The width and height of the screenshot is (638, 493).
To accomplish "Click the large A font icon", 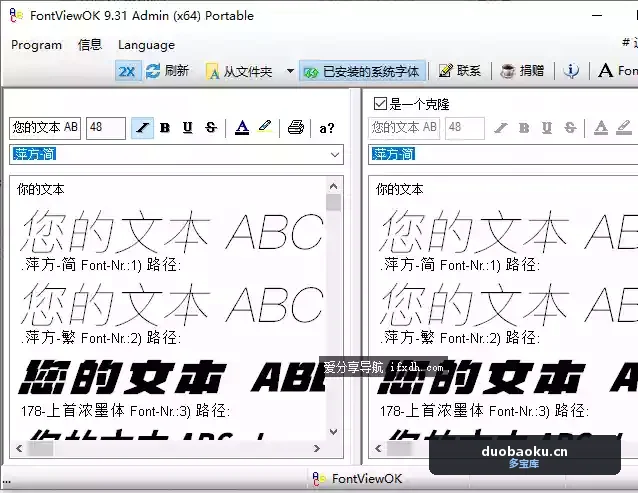I will (x=605, y=71).
